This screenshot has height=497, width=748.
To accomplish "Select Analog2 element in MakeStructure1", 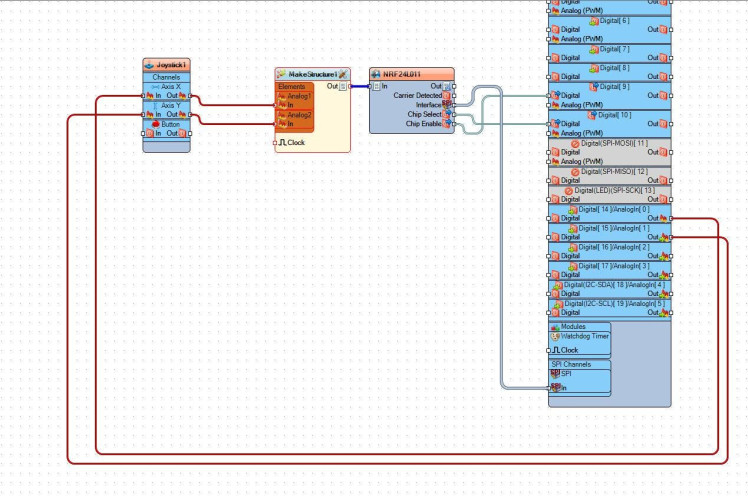I will (x=295, y=115).
